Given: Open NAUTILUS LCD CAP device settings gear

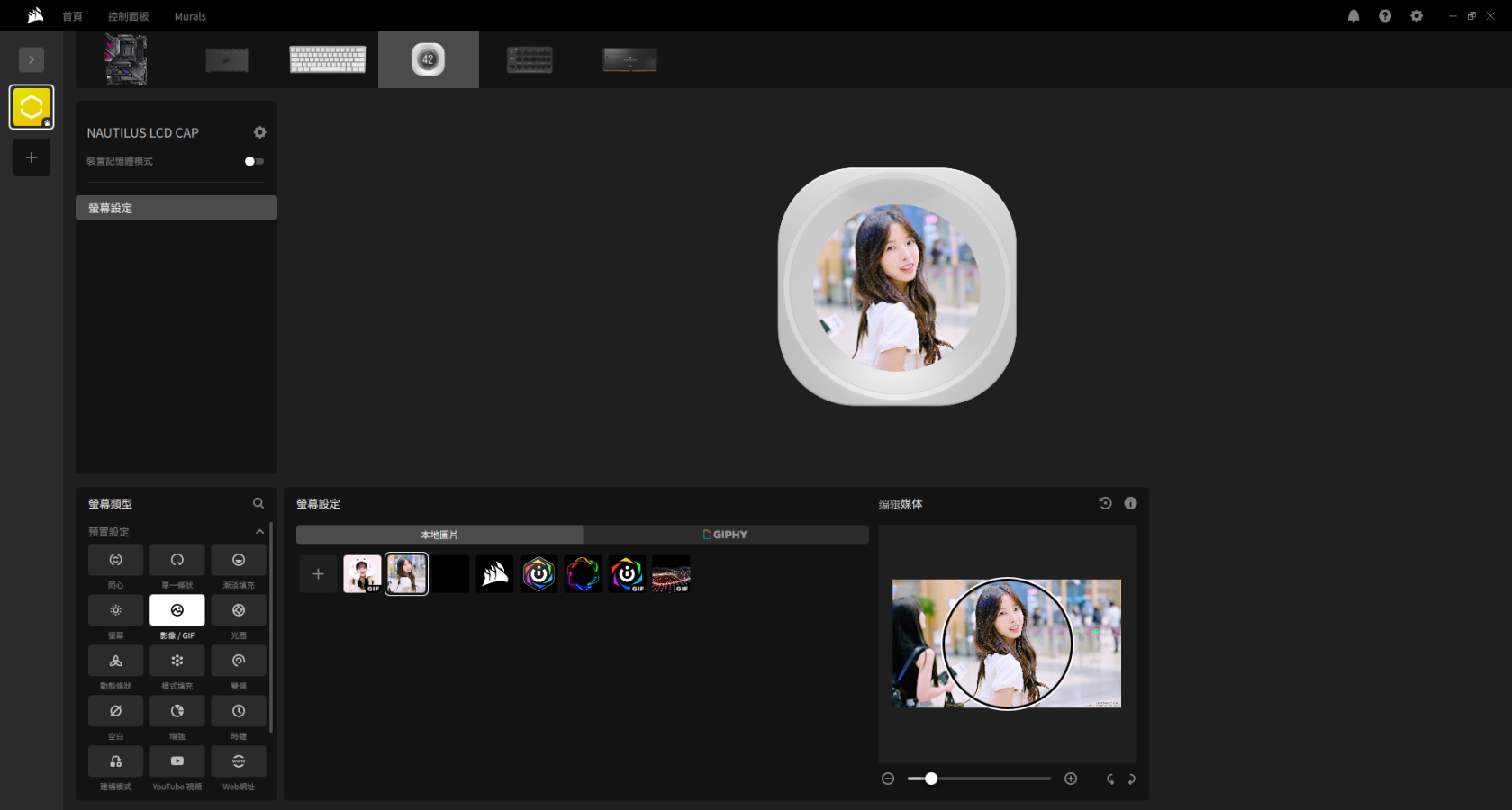Looking at the screenshot, I should tap(259, 132).
